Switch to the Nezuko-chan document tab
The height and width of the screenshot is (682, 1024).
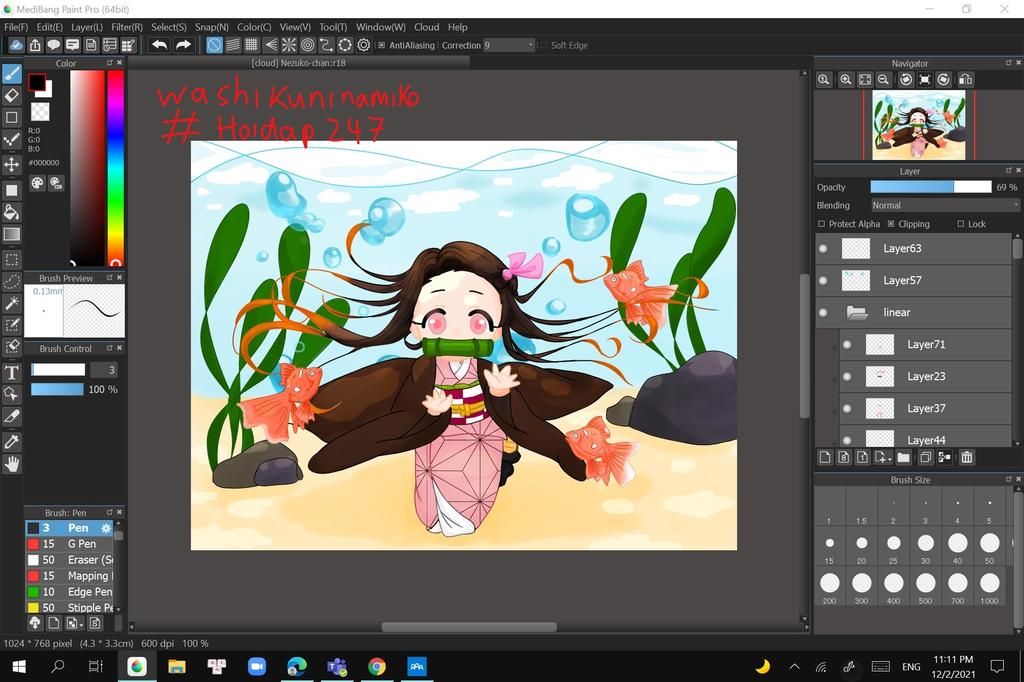(x=298, y=63)
